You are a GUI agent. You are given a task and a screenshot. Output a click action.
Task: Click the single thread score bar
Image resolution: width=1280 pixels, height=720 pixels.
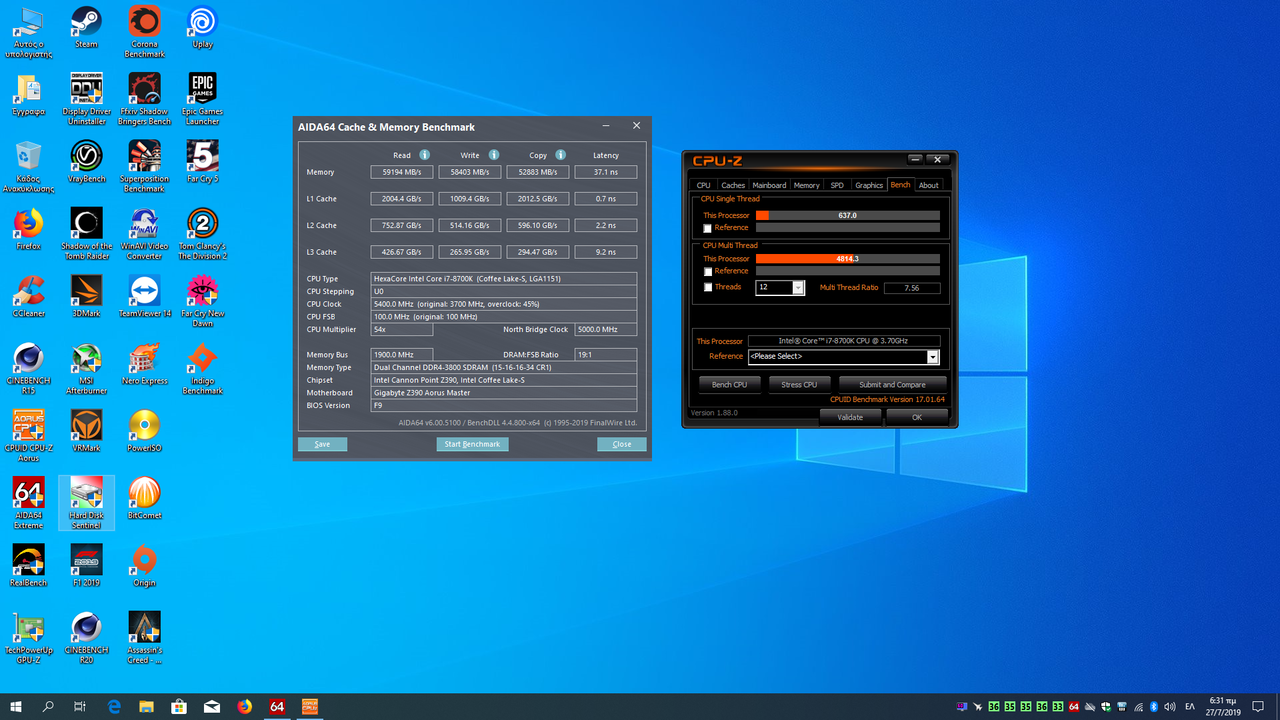(848, 215)
